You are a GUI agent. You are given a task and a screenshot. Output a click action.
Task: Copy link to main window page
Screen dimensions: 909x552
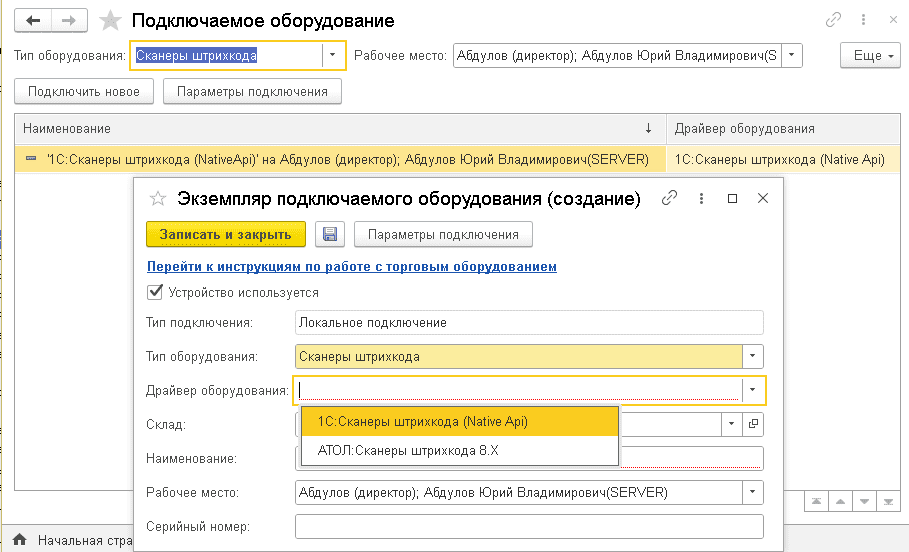[833, 20]
